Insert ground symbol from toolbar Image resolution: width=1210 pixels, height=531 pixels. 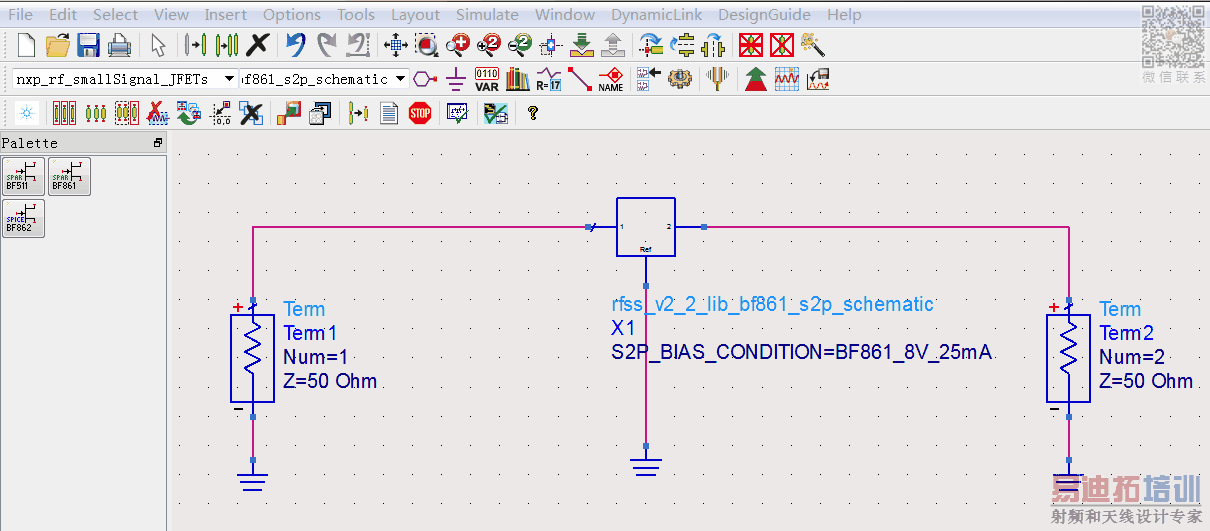tap(456, 79)
